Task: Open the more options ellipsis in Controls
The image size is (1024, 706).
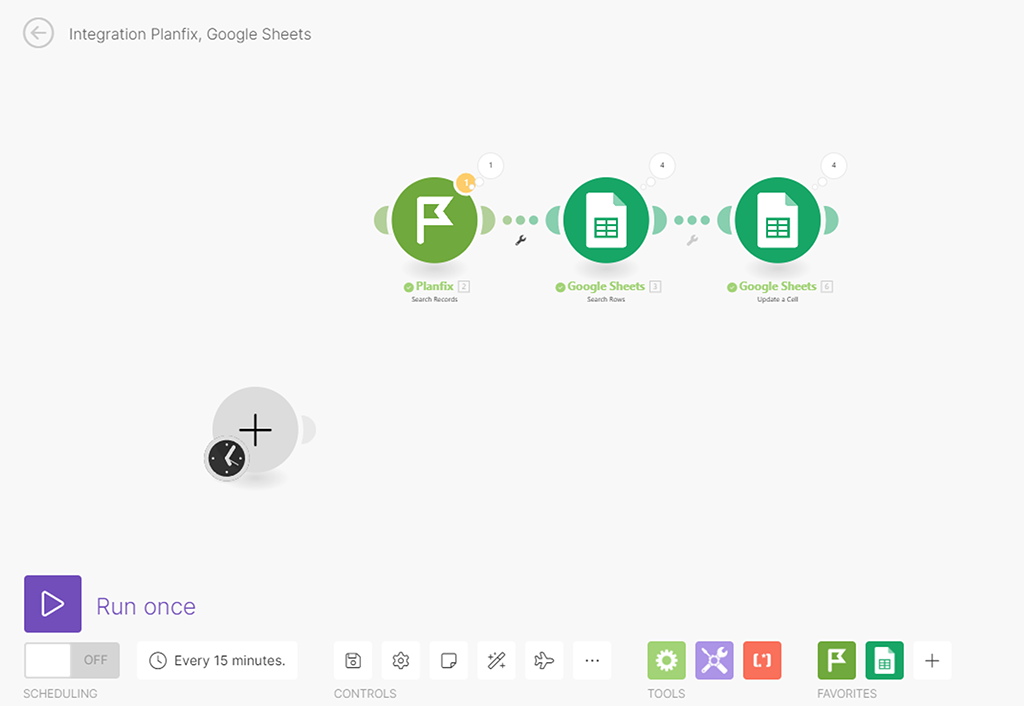Action: pyautogui.click(x=592, y=660)
